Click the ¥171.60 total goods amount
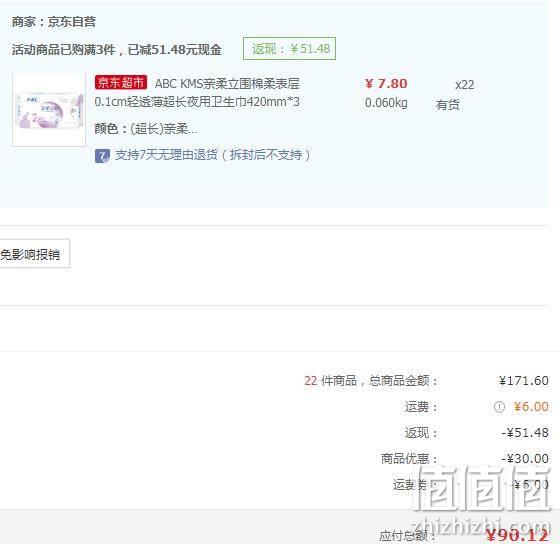Viewport: 560px width, 544px height. (x=524, y=381)
